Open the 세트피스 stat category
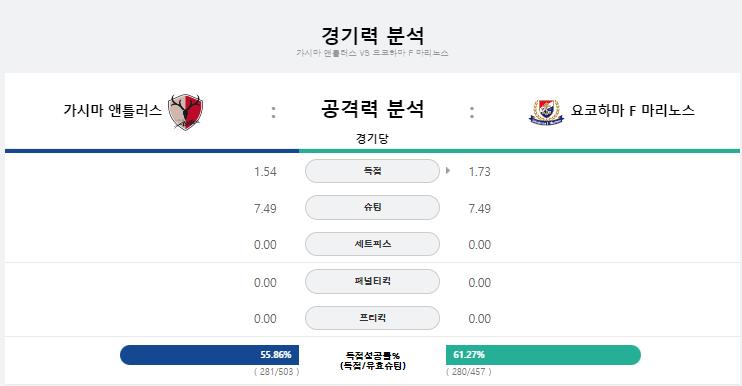The width and height of the screenshot is (742, 386). click(x=372, y=244)
